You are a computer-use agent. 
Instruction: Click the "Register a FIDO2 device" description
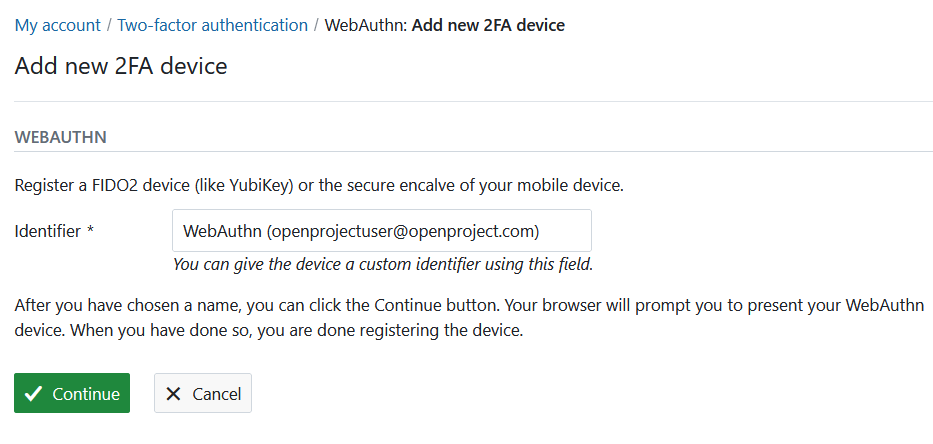[320, 185]
